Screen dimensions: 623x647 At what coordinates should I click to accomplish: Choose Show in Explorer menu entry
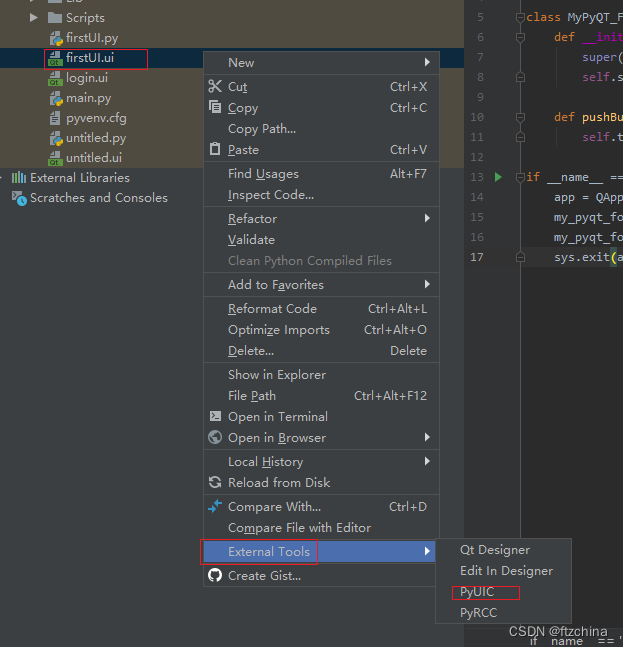click(x=321, y=375)
